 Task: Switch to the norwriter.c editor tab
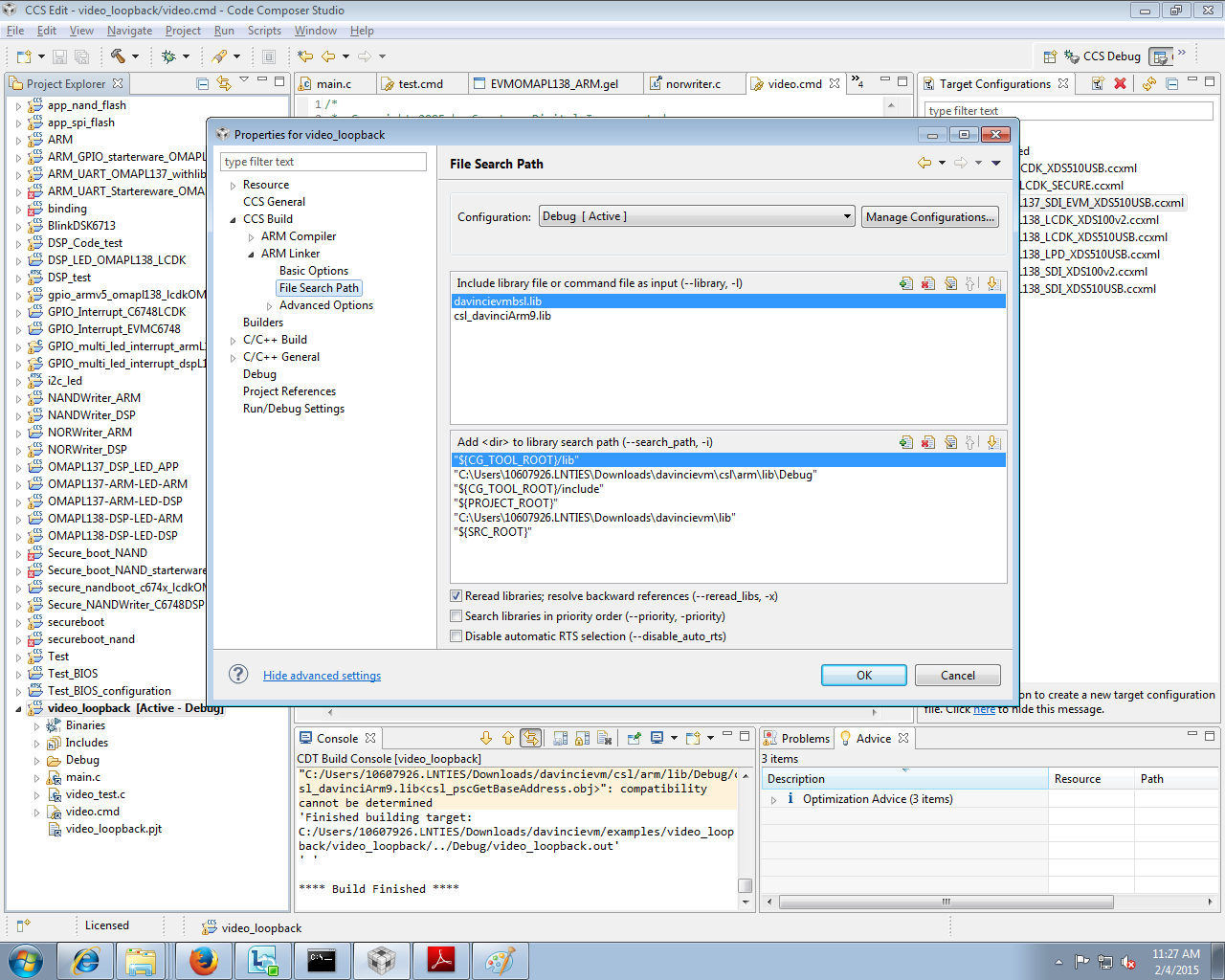(x=693, y=84)
